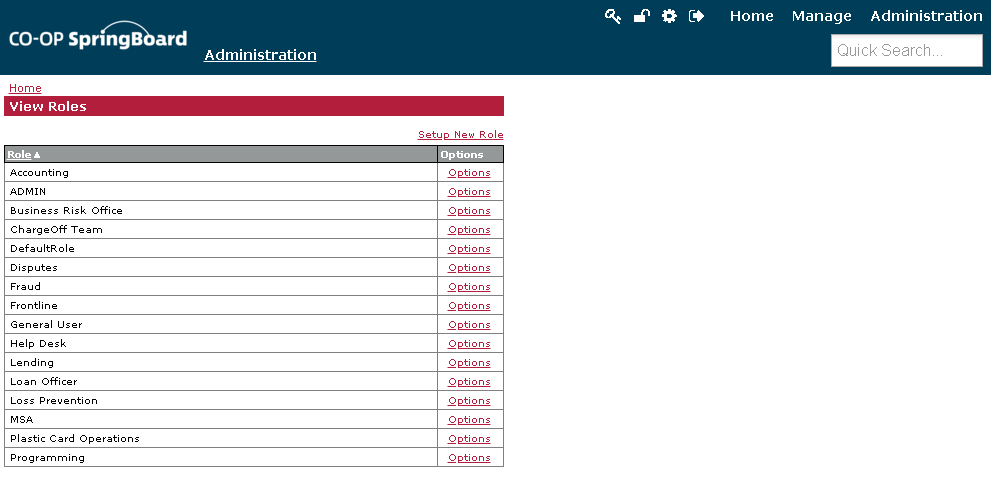
Task: Sort by the Role column header
Action: [x=20, y=155]
